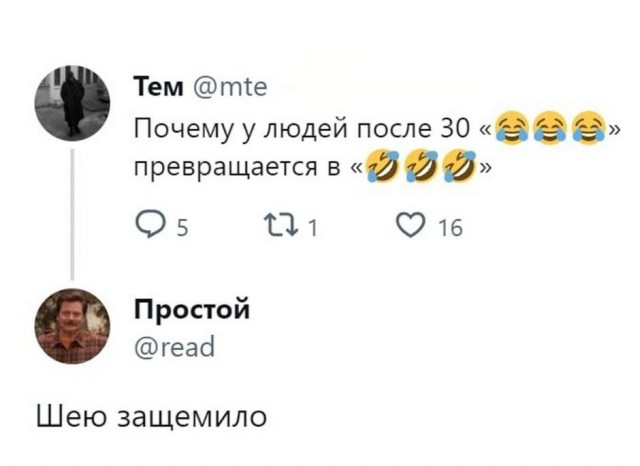Click the like count number 16
The height and width of the screenshot is (466, 640).
click(451, 229)
